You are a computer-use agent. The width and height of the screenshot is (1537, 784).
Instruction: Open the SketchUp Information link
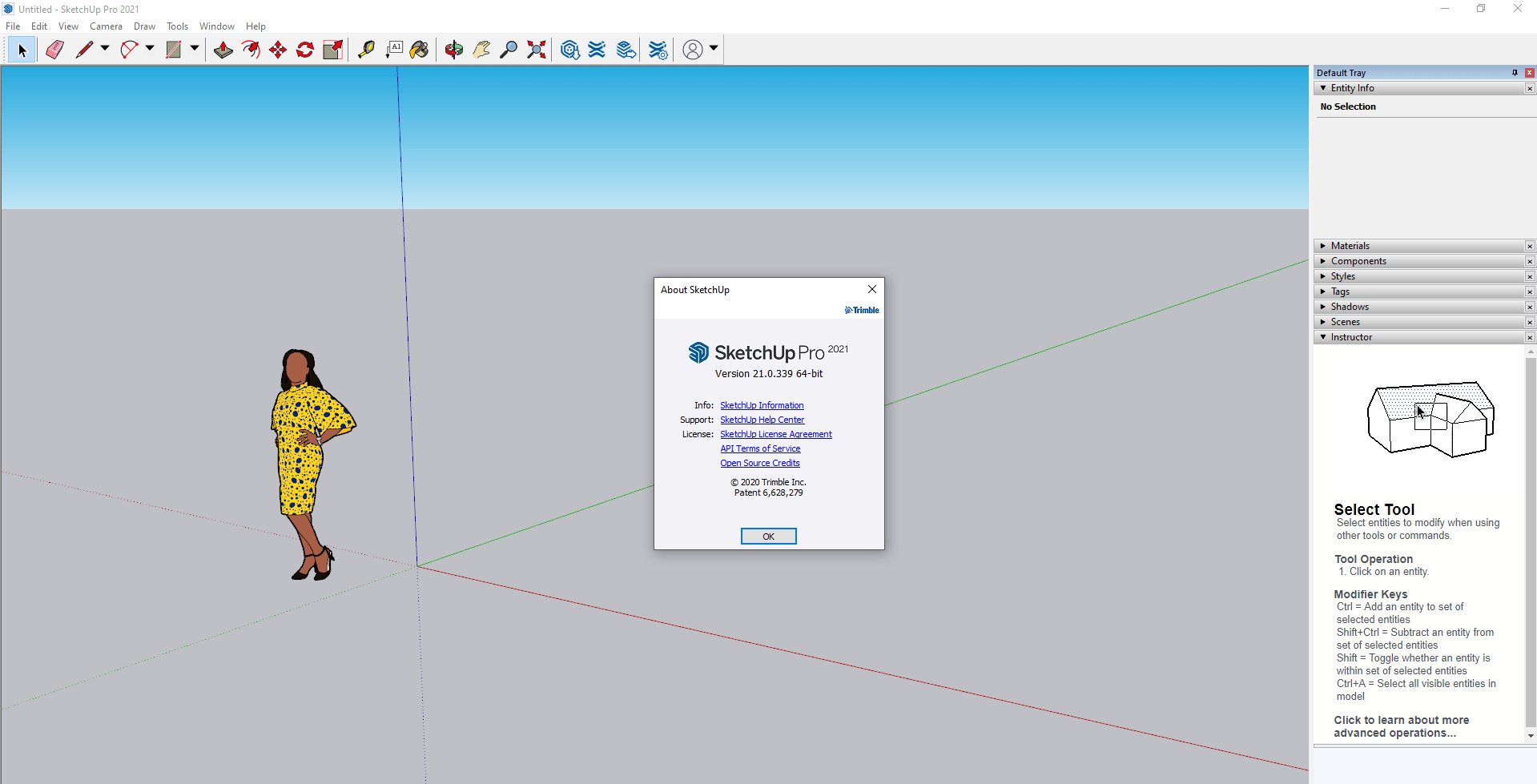(762, 405)
